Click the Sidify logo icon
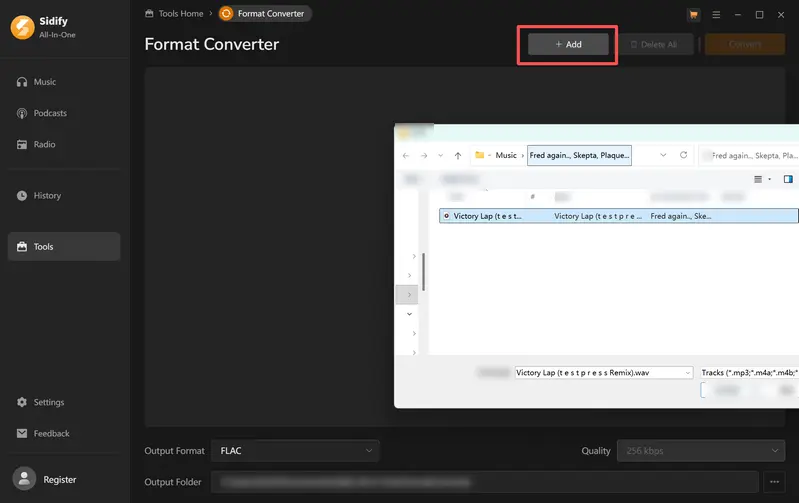Viewport: 799px width, 503px height. pyautogui.click(x=22, y=27)
